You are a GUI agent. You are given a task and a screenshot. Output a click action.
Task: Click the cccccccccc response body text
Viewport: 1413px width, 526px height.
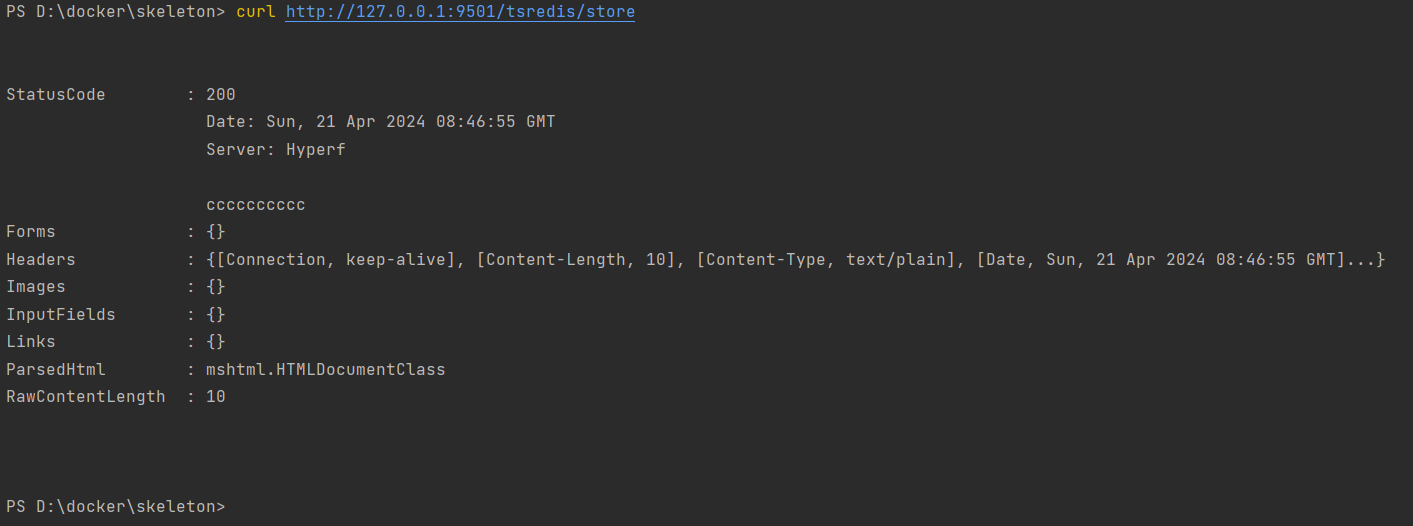(256, 205)
